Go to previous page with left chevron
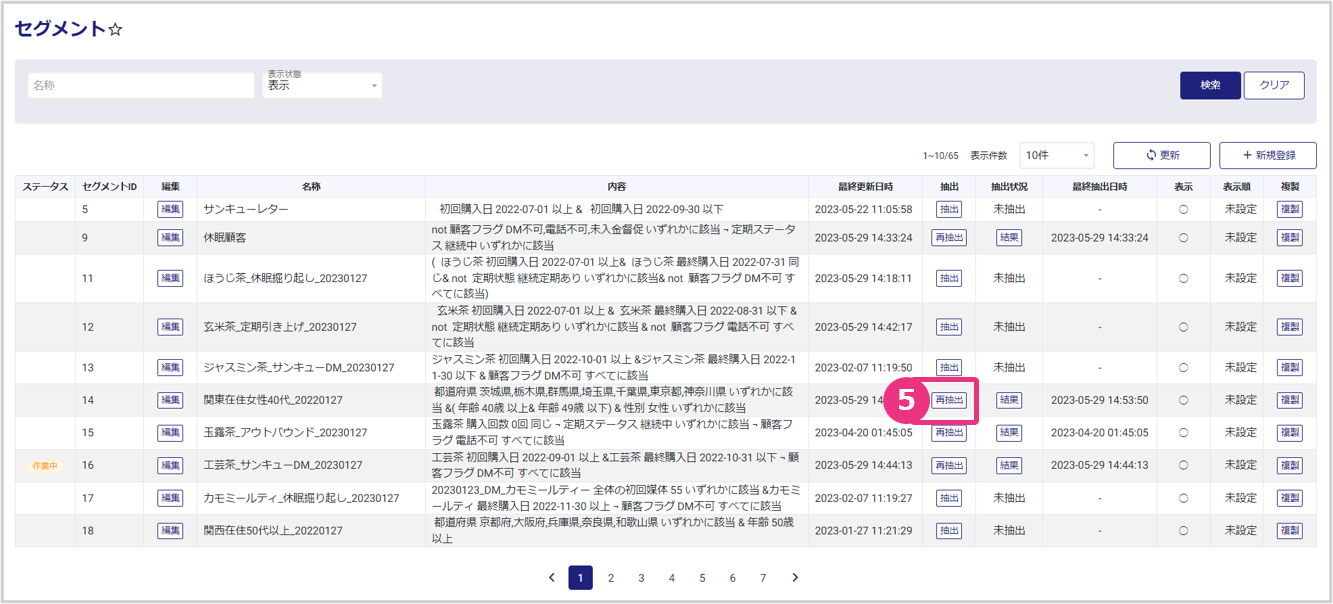 (x=551, y=578)
